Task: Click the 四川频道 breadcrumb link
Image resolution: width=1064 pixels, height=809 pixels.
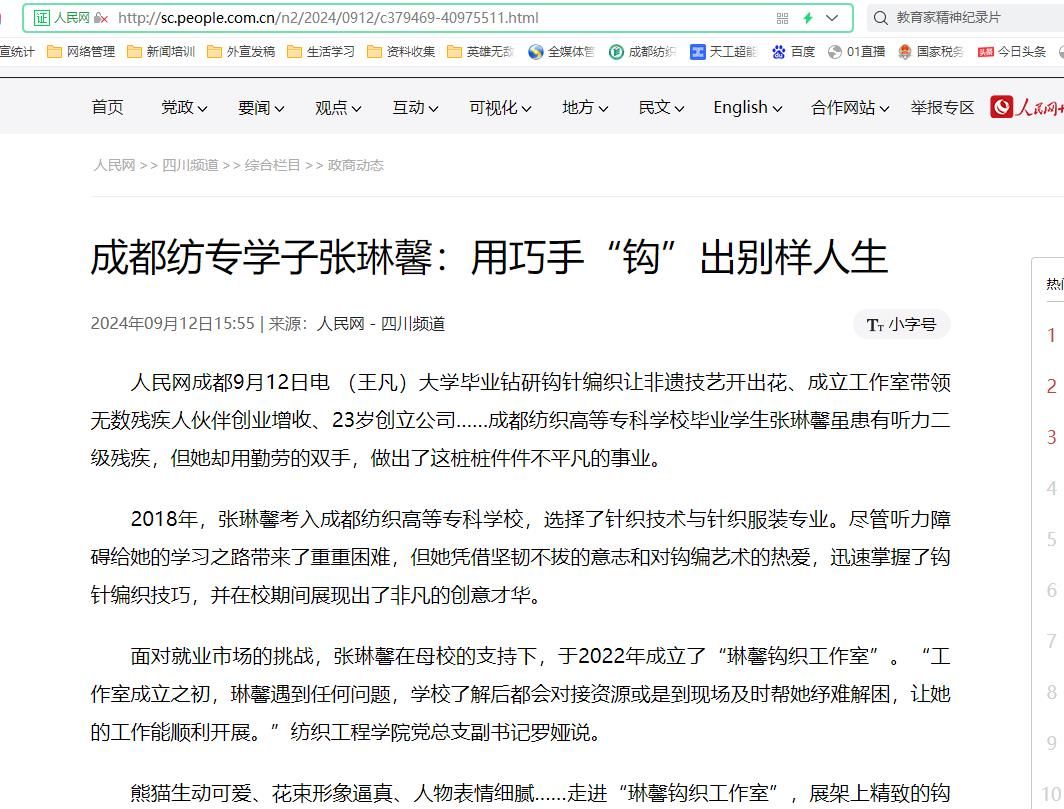Action: [x=190, y=165]
